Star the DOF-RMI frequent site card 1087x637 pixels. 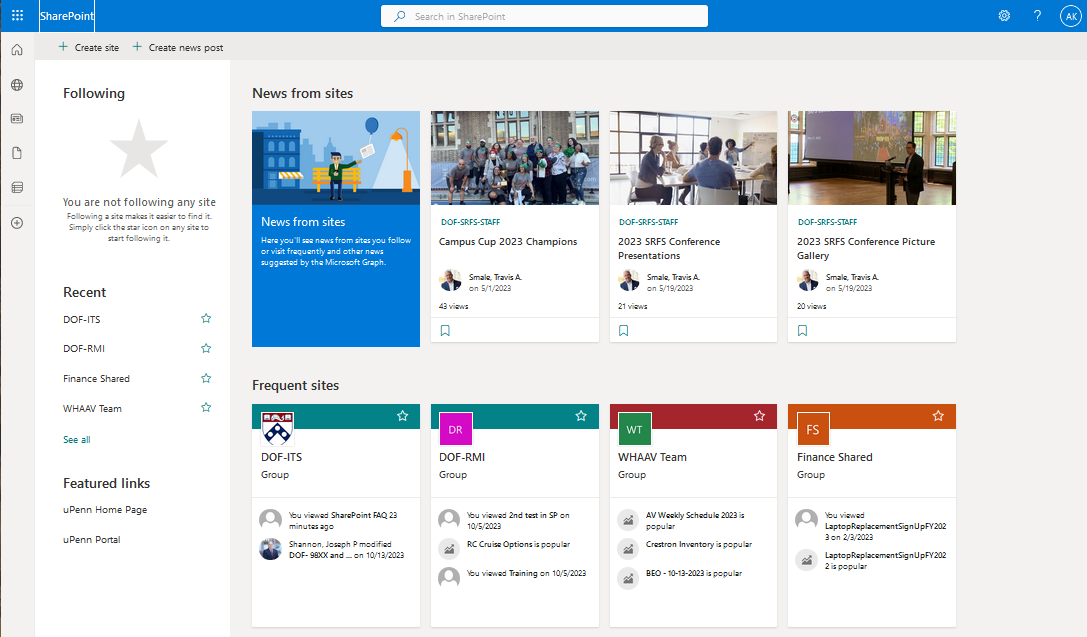581,416
